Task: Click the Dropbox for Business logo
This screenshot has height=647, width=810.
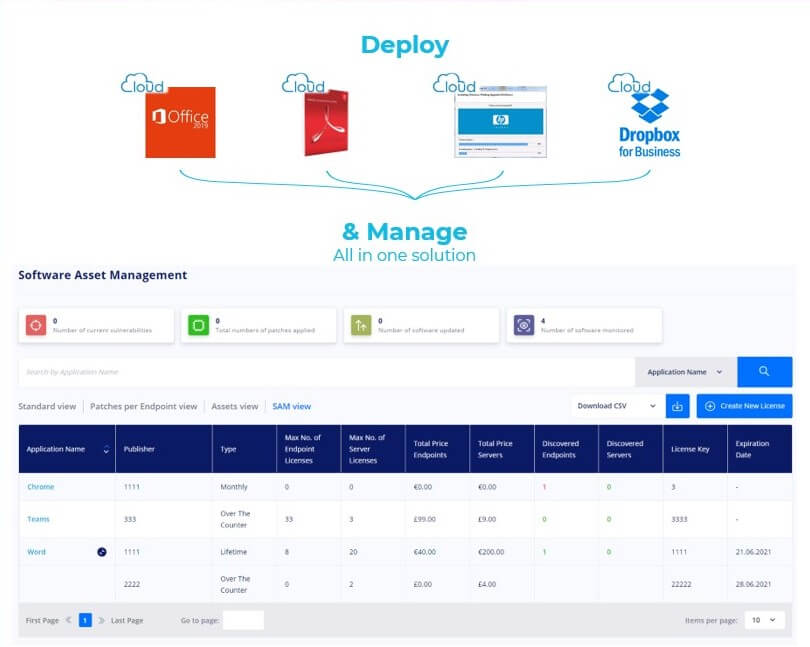Action: [649, 124]
